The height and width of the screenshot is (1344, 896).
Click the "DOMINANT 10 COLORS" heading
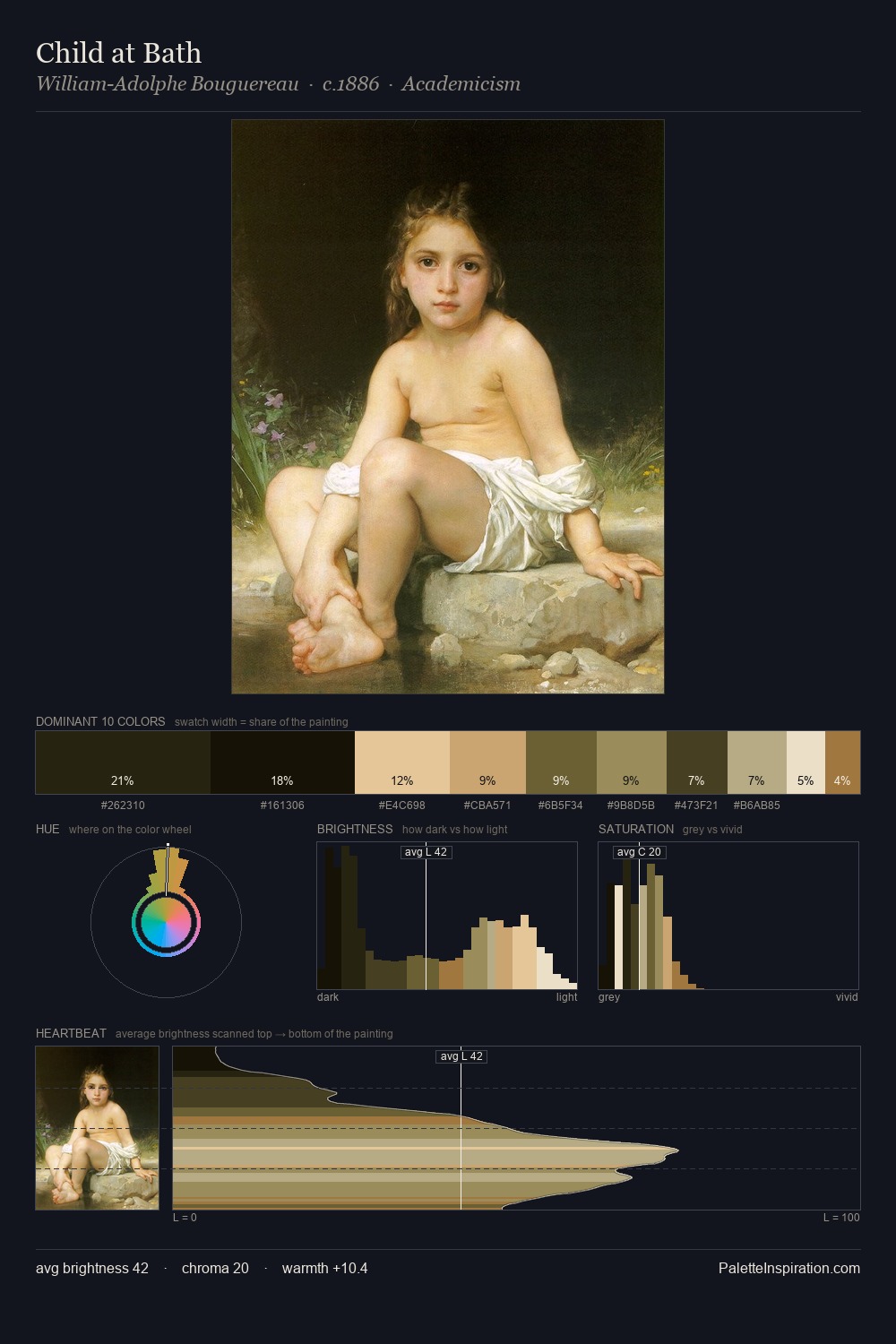click(x=100, y=721)
